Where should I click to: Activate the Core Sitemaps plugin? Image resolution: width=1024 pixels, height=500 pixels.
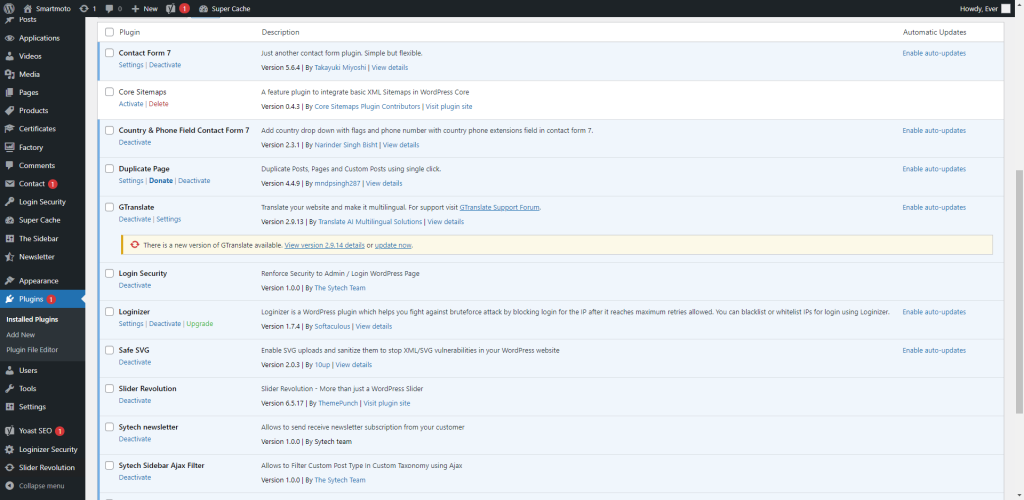131,104
